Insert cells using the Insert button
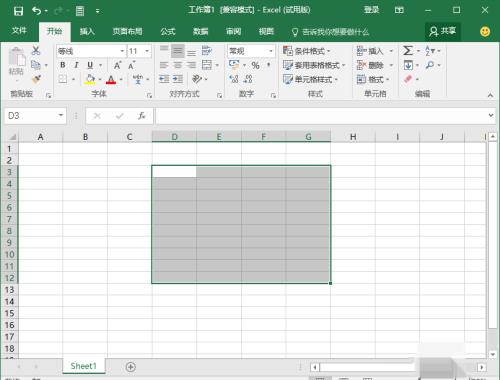 click(x=371, y=51)
